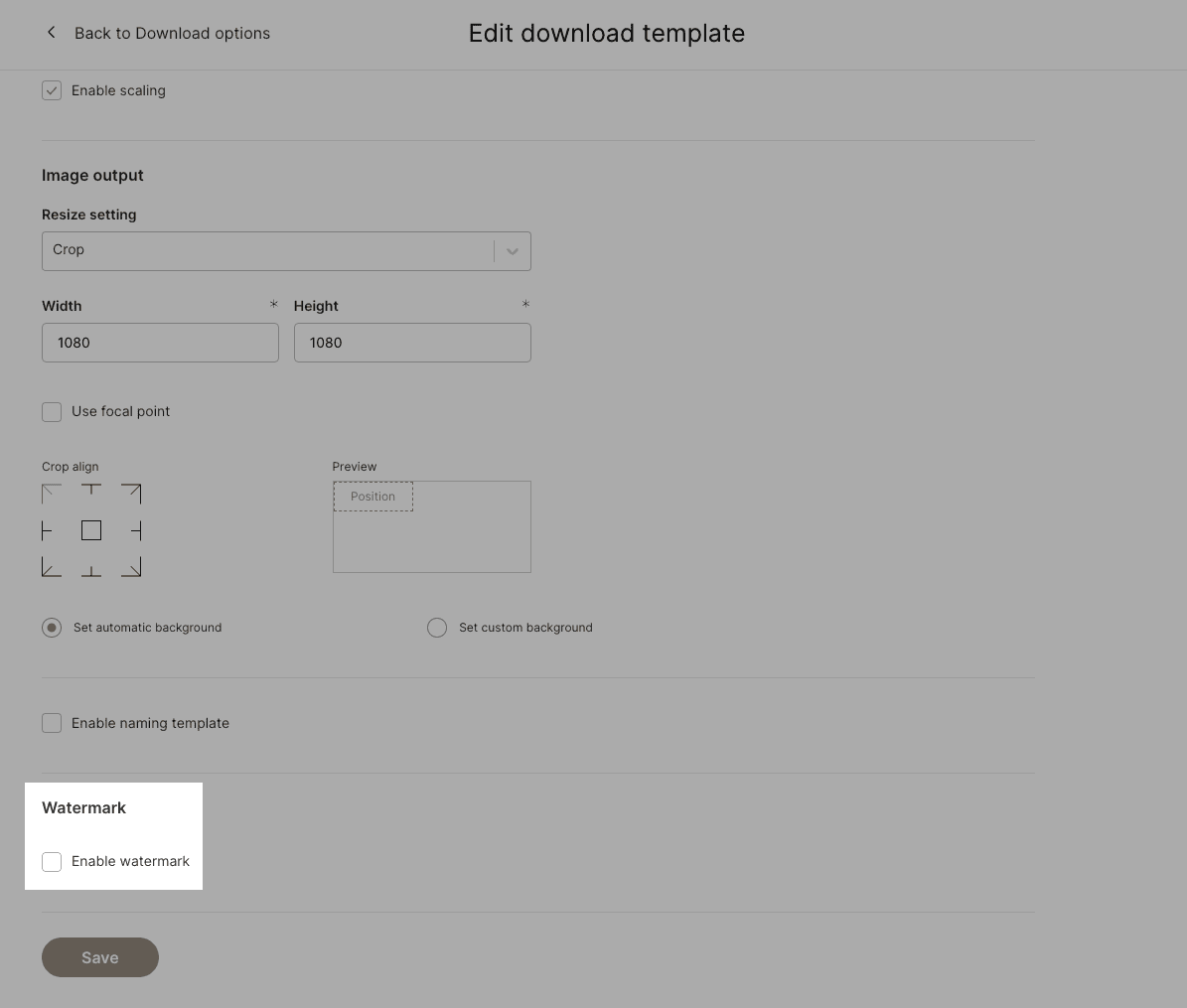Tick Enable naming template checkbox

(52, 723)
